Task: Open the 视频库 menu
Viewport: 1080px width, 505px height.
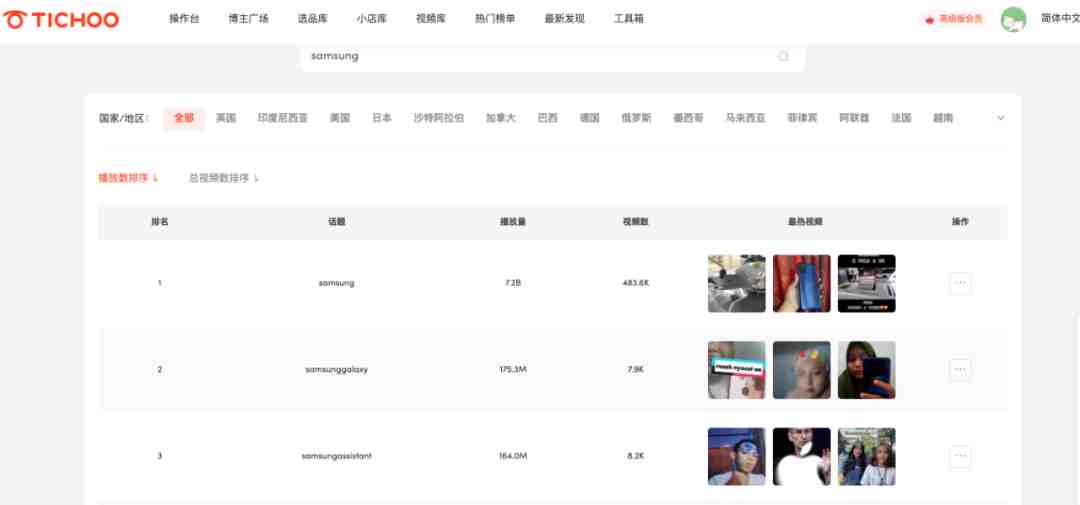Action: pyautogui.click(x=431, y=19)
